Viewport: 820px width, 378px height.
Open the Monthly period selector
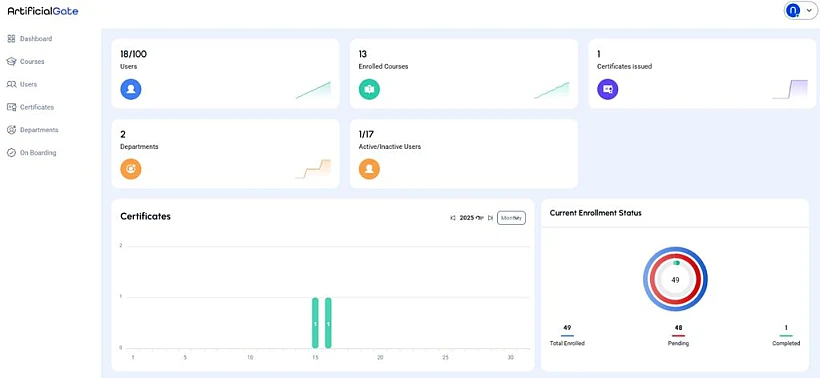[x=511, y=218]
